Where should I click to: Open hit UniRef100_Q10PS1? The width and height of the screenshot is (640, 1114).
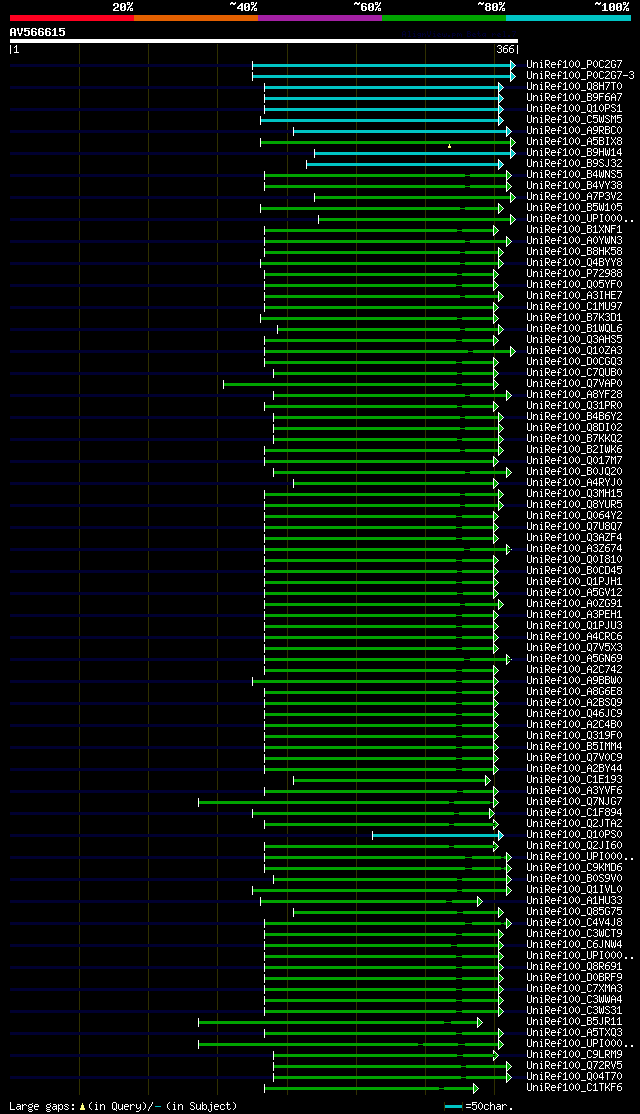point(575,109)
